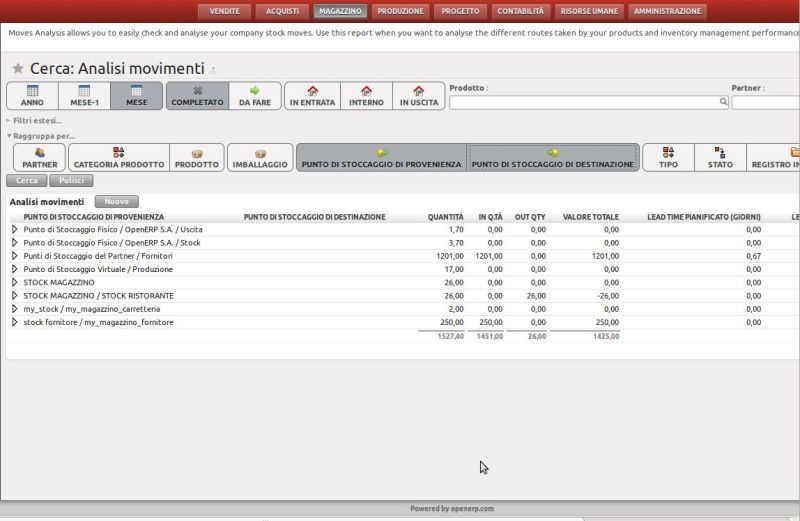The image size is (800, 521).
Task: Open the RISORSE UMANE menu
Action: 589,11
